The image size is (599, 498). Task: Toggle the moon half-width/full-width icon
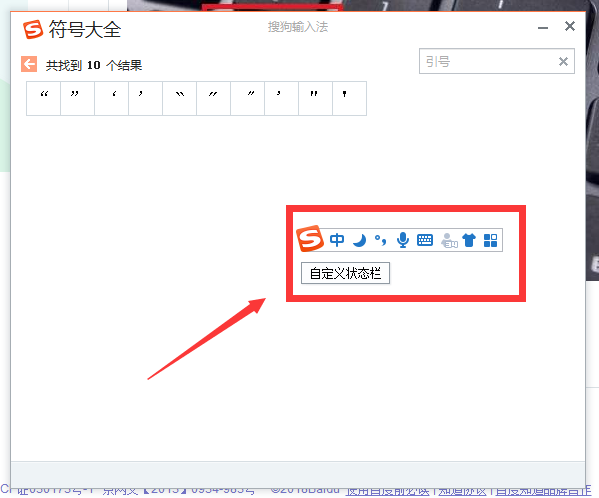[359, 240]
